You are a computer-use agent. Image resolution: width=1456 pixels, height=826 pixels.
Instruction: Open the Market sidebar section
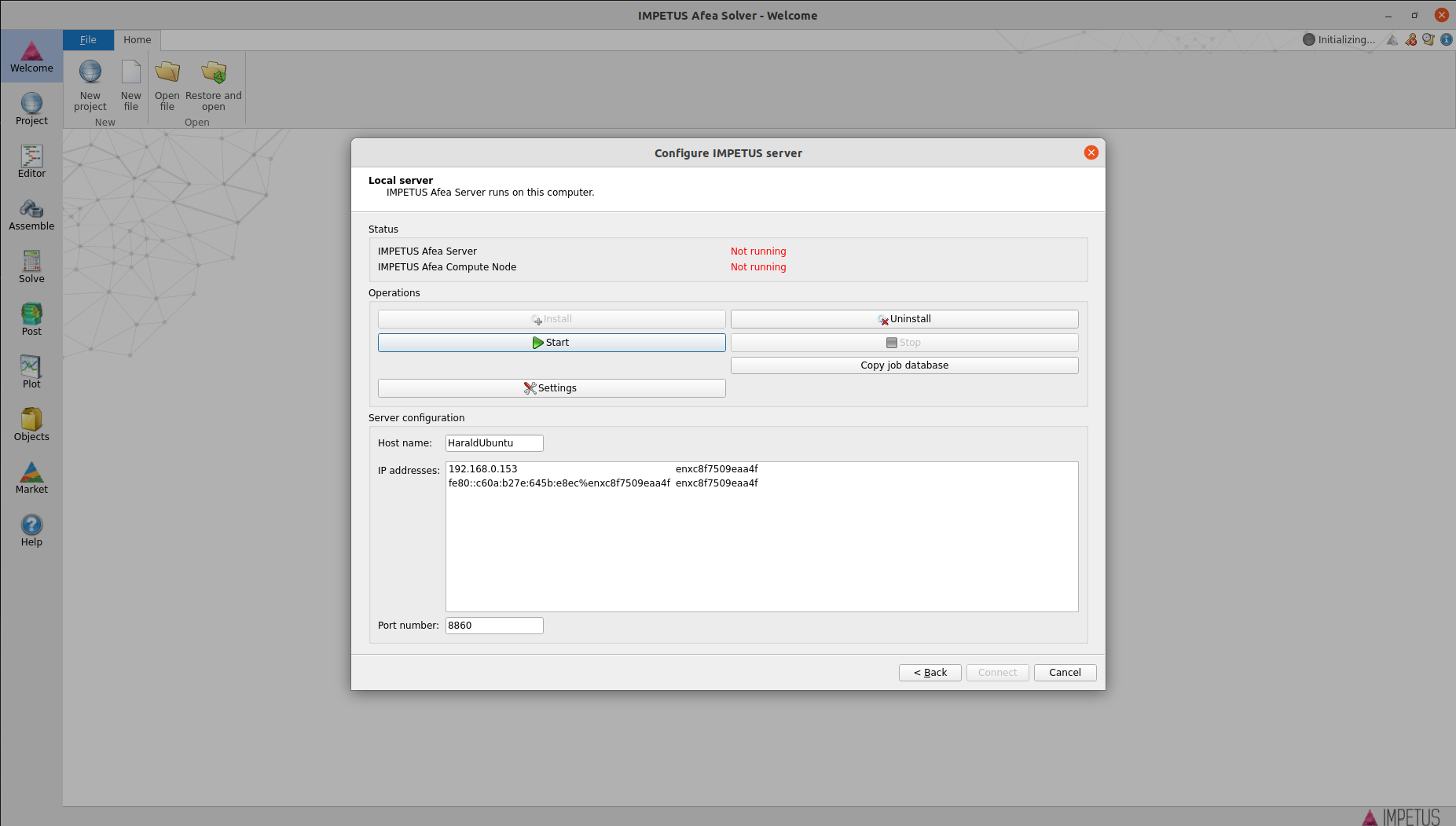click(31, 477)
